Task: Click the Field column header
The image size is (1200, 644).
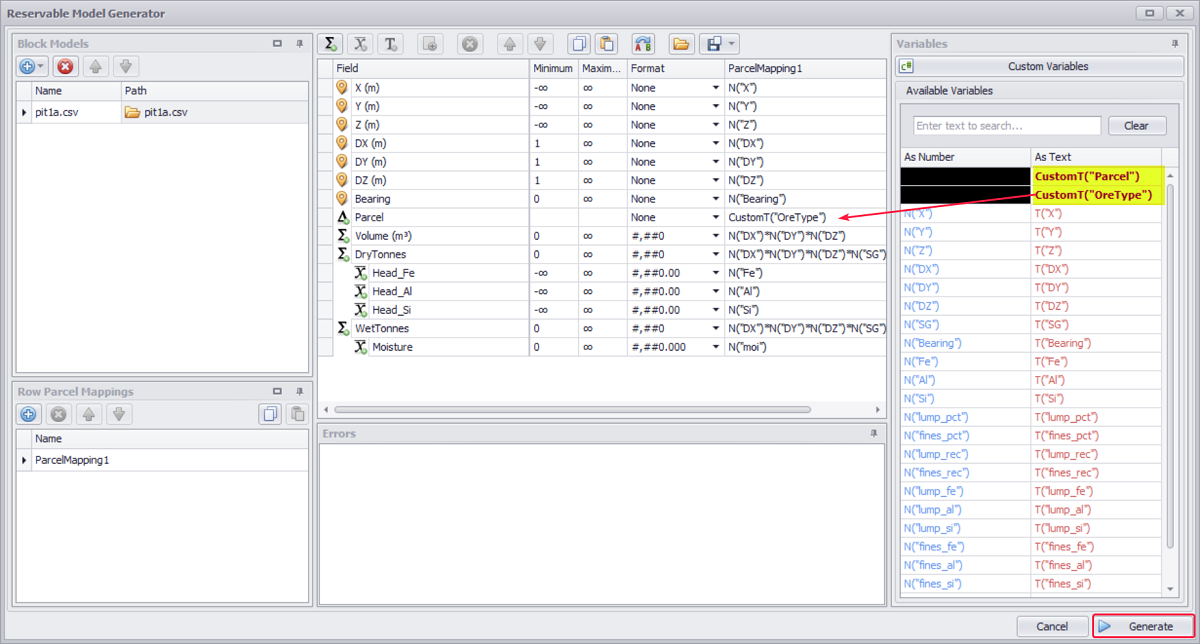Action: pyautogui.click(x=430, y=69)
